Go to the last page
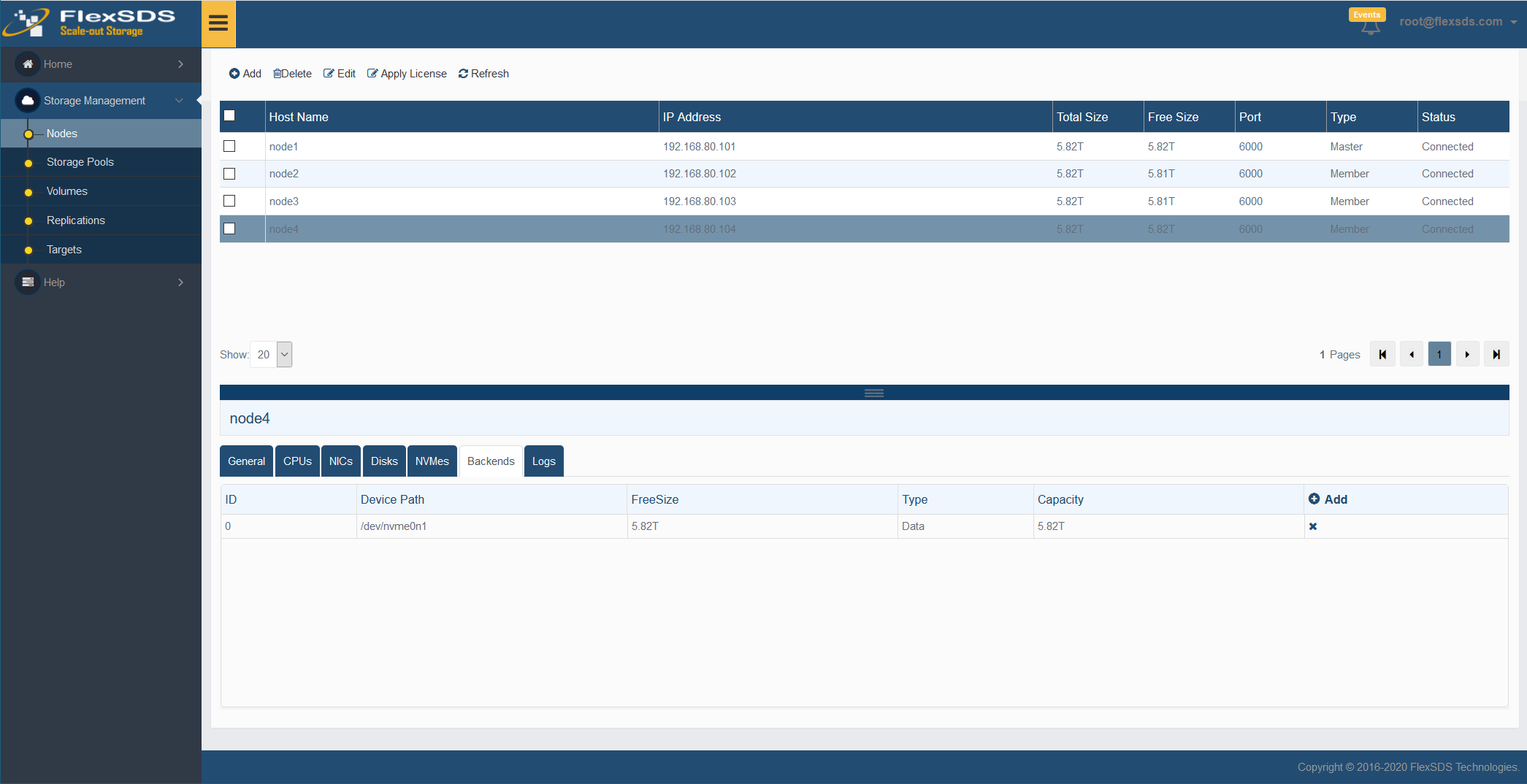The image size is (1527, 784). tap(1496, 355)
